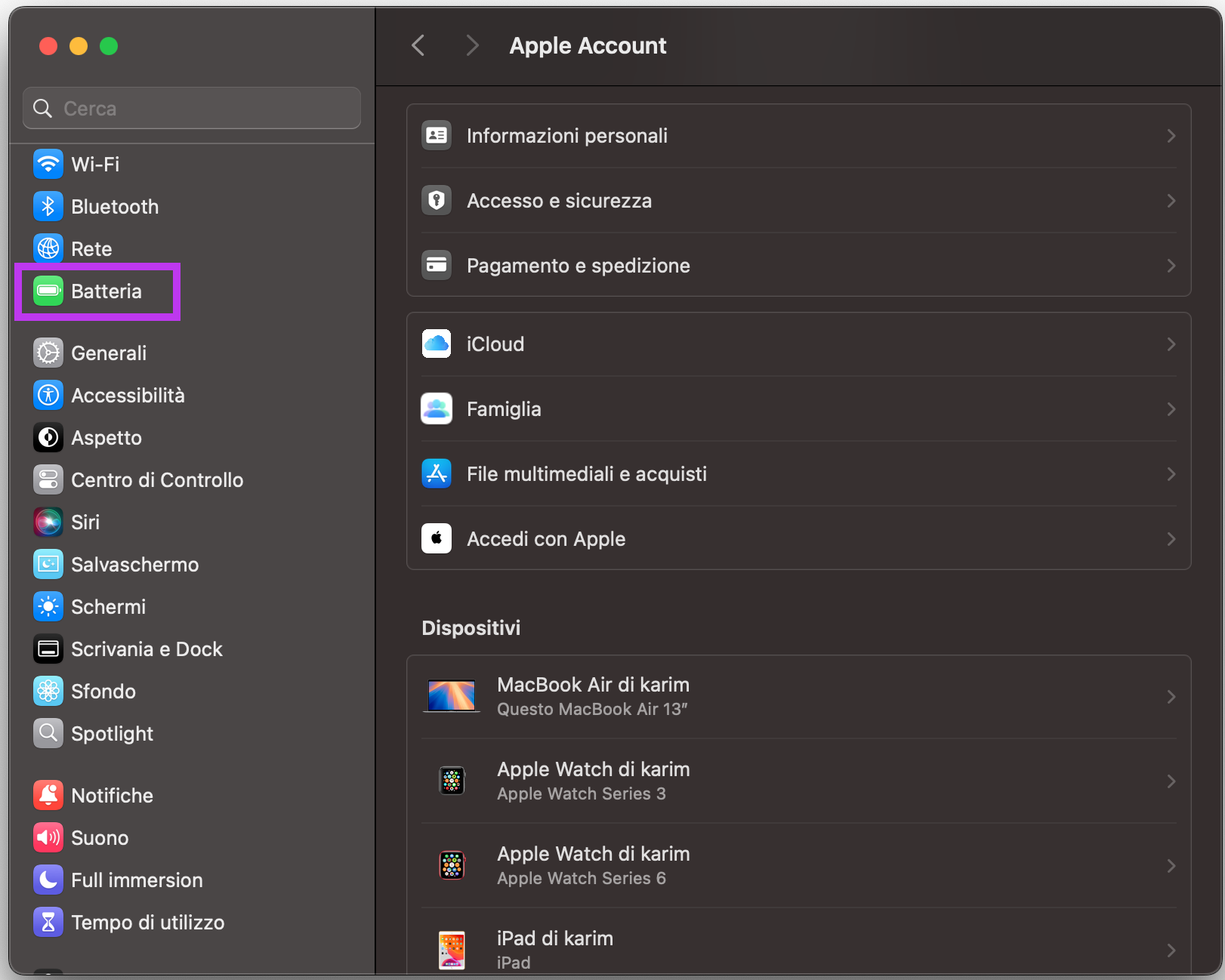Screen dimensions: 1225x980
Task: Open Accesso e sicurezza via its chevron
Action: [x=1171, y=201]
